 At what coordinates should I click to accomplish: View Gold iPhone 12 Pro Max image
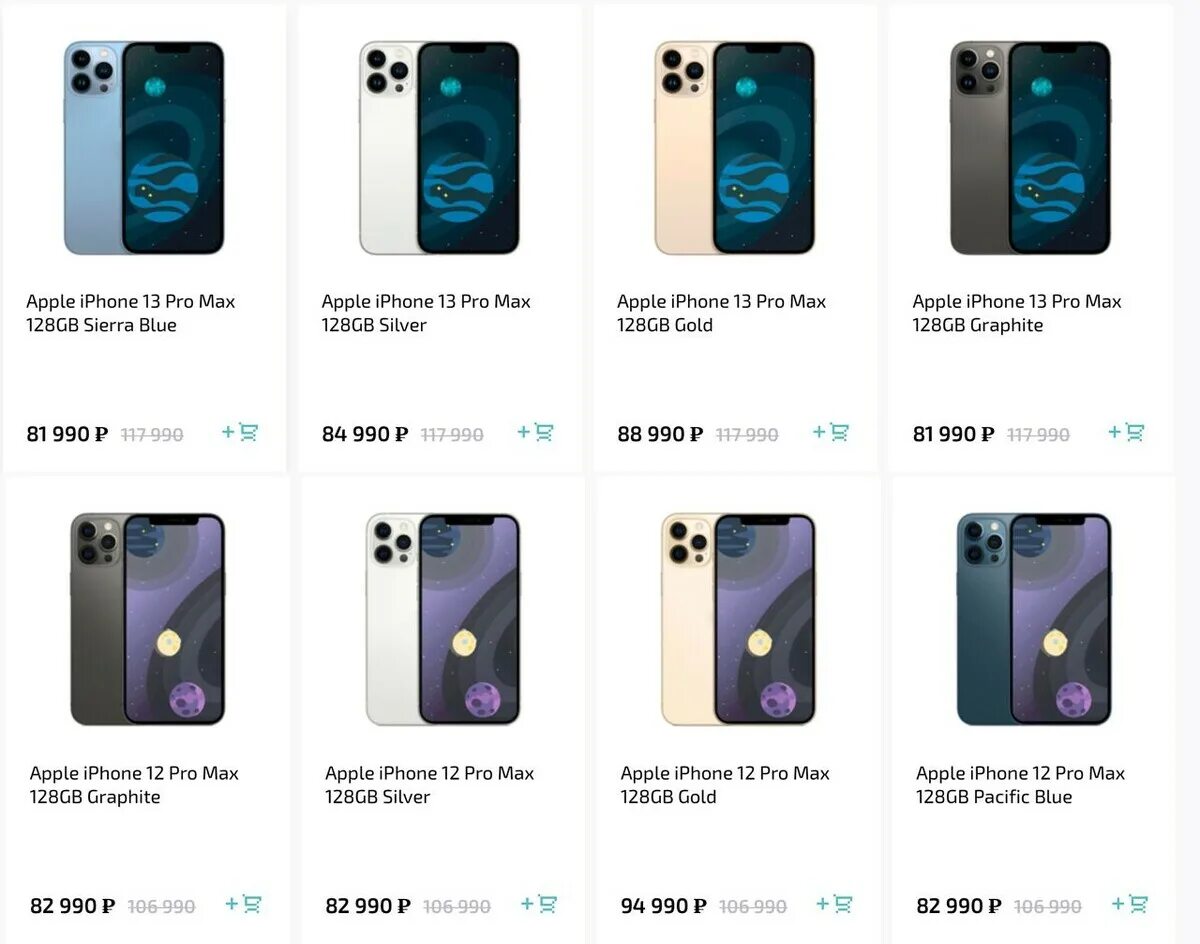click(x=738, y=619)
